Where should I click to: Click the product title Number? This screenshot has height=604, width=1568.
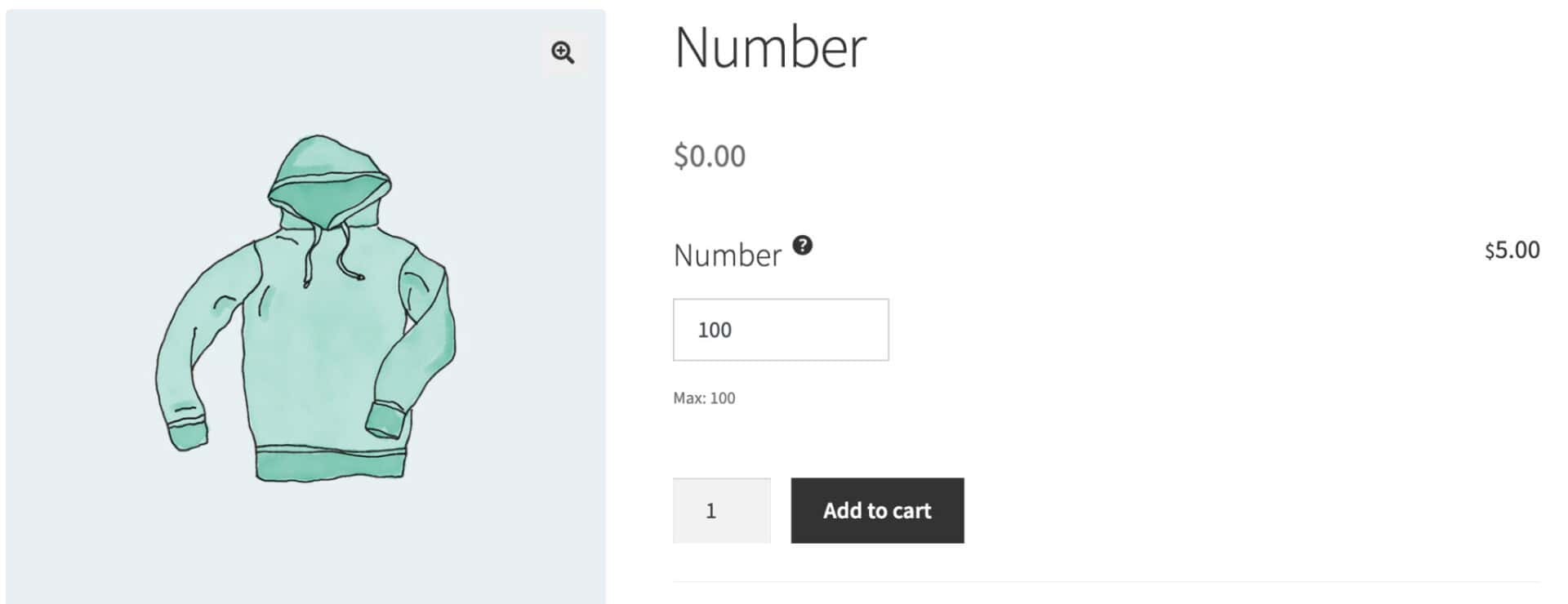771,47
